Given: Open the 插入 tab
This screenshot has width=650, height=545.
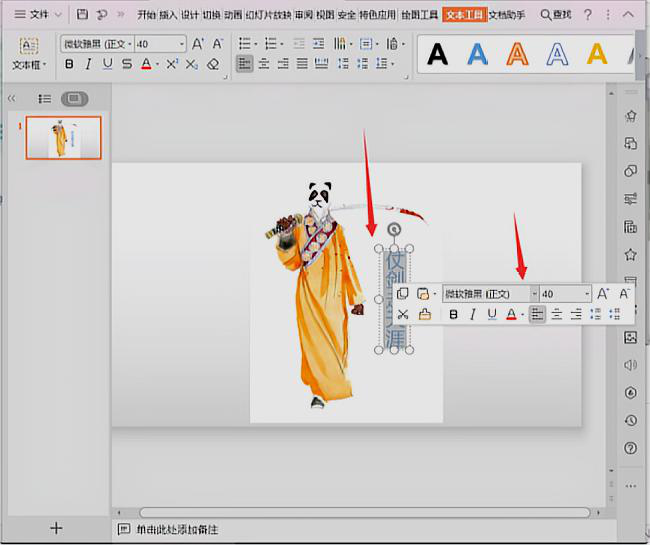Looking at the screenshot, I should pyautogui.click(x=168, y=15).
